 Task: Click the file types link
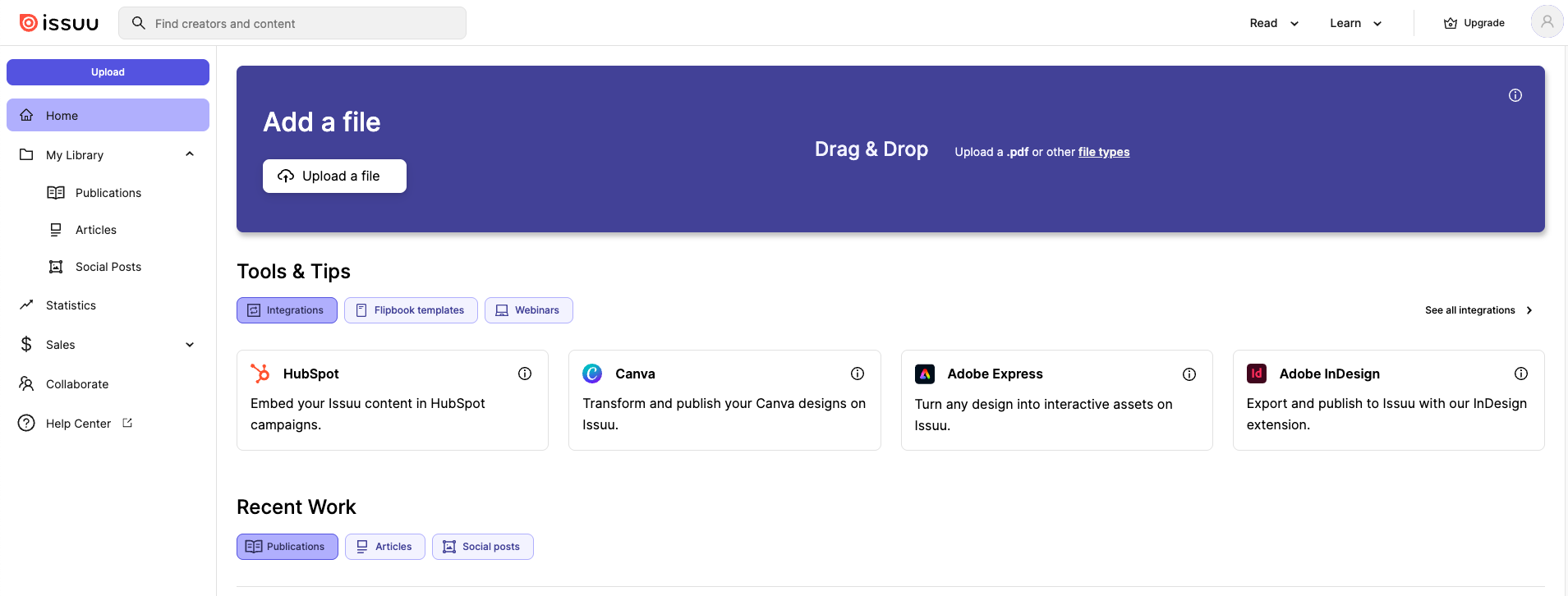(x=1104, y=152)
